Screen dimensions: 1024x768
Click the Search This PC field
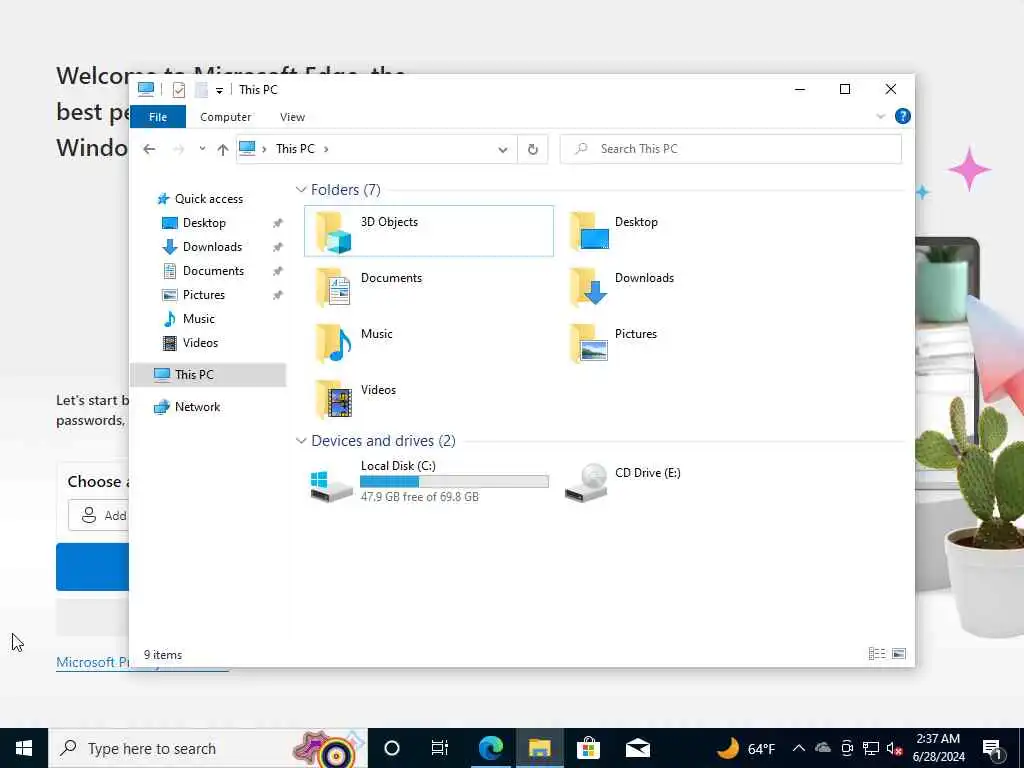point(731,150)
